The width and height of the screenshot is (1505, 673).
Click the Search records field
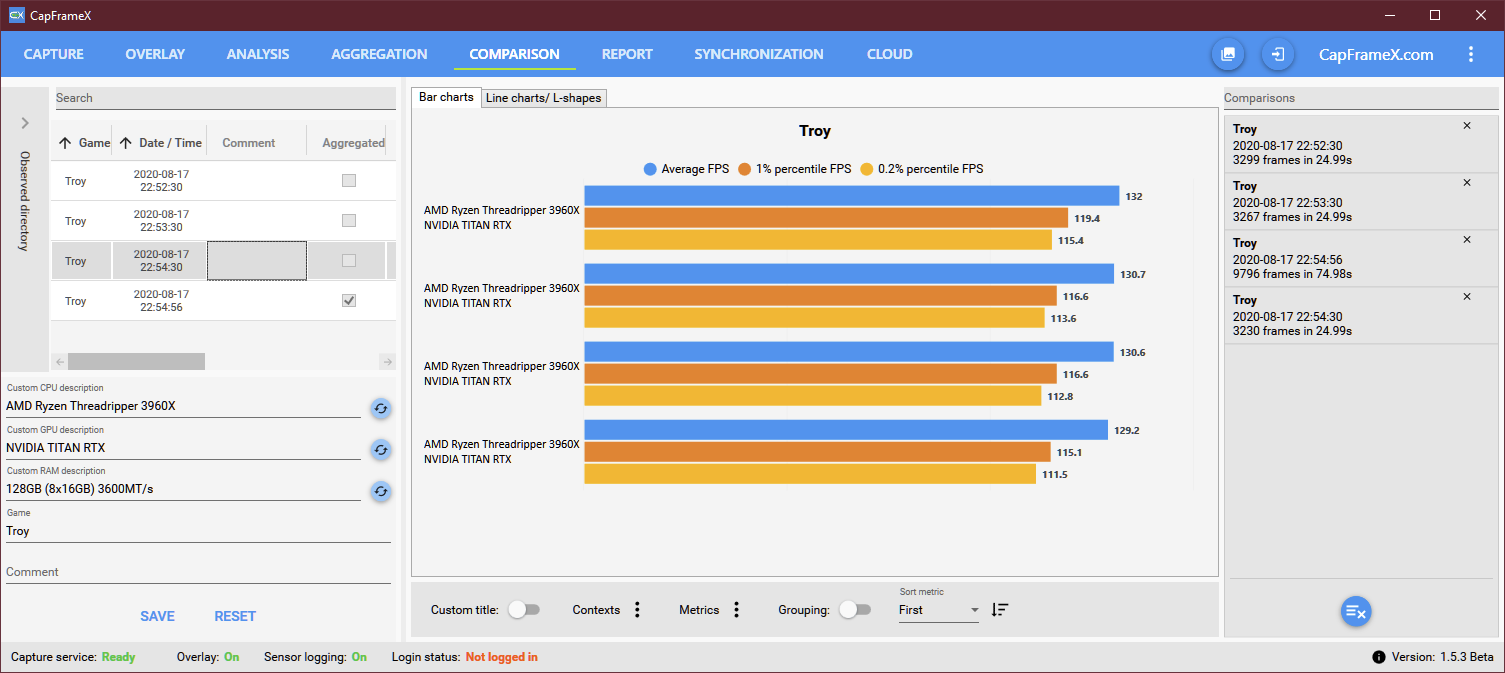pyautogui.click(x=225, y=98)
